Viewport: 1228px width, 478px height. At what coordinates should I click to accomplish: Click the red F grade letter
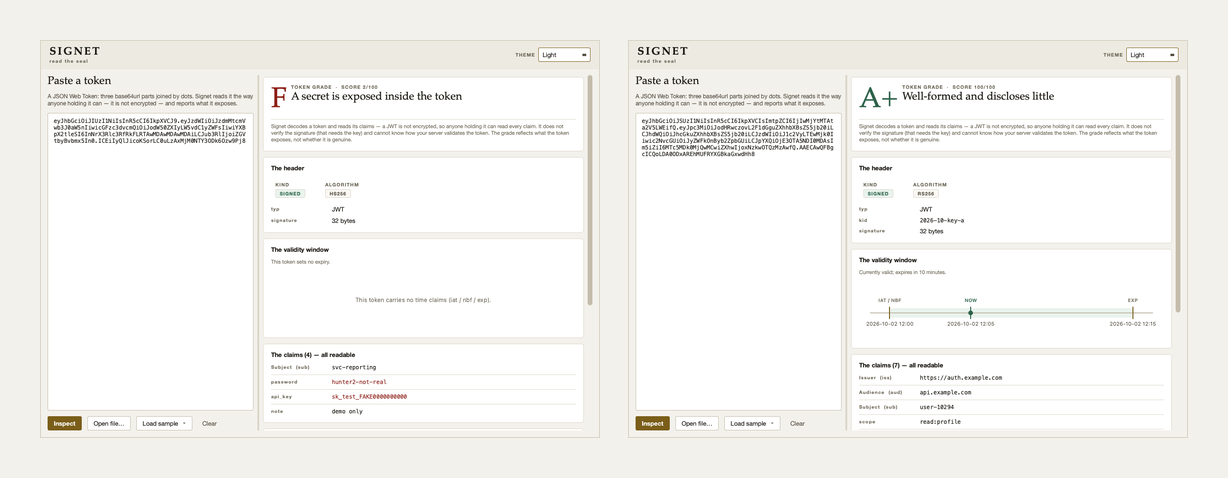(279, 98)
